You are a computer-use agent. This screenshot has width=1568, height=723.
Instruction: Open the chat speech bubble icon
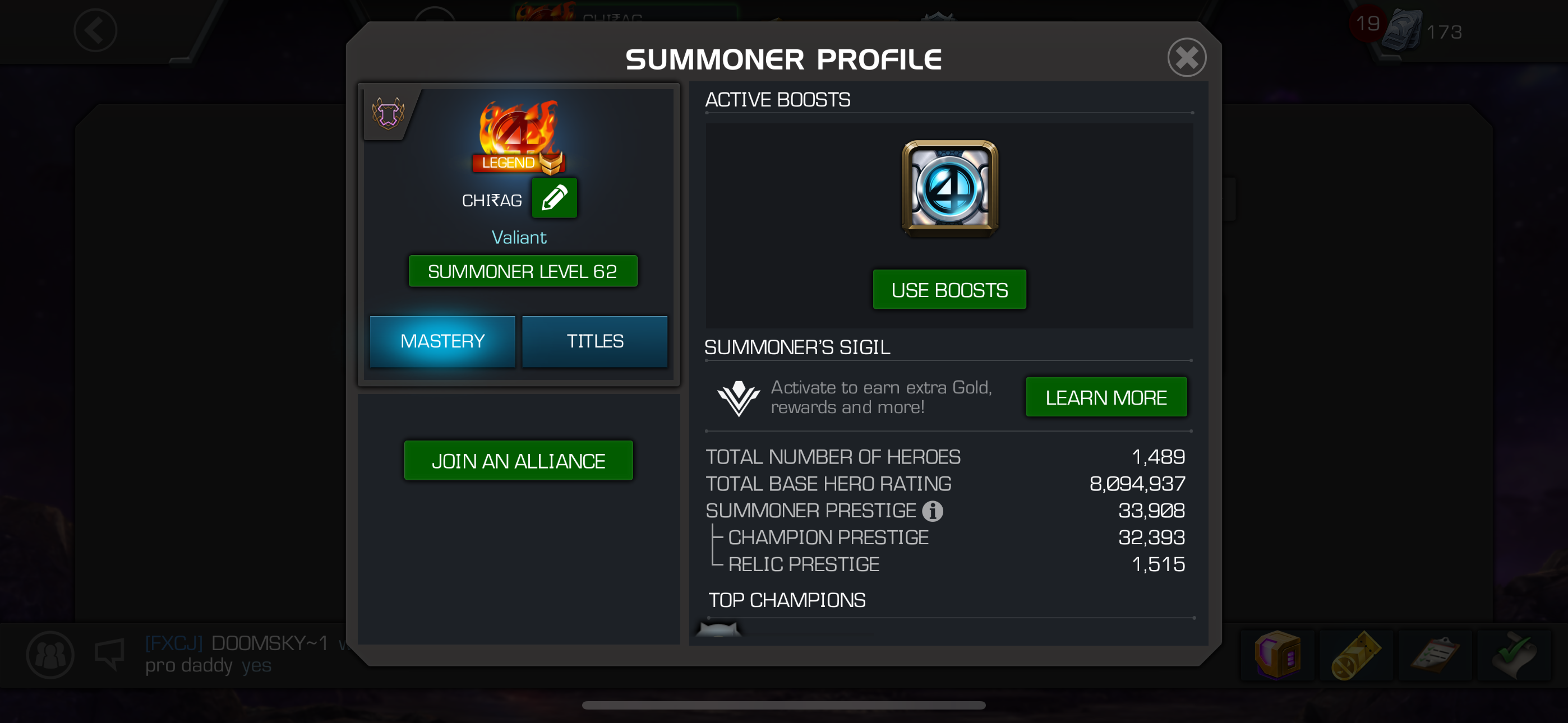click(109, 654)
